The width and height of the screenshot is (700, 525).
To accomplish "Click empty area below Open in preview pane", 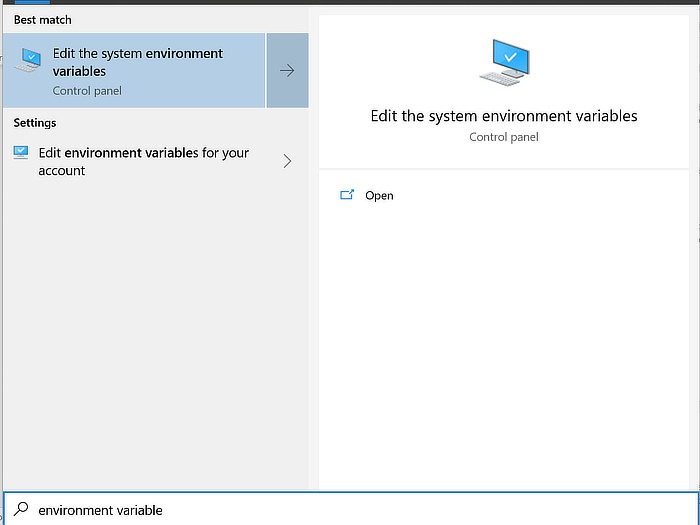I will pyautogui.click(x=504, y=348).
